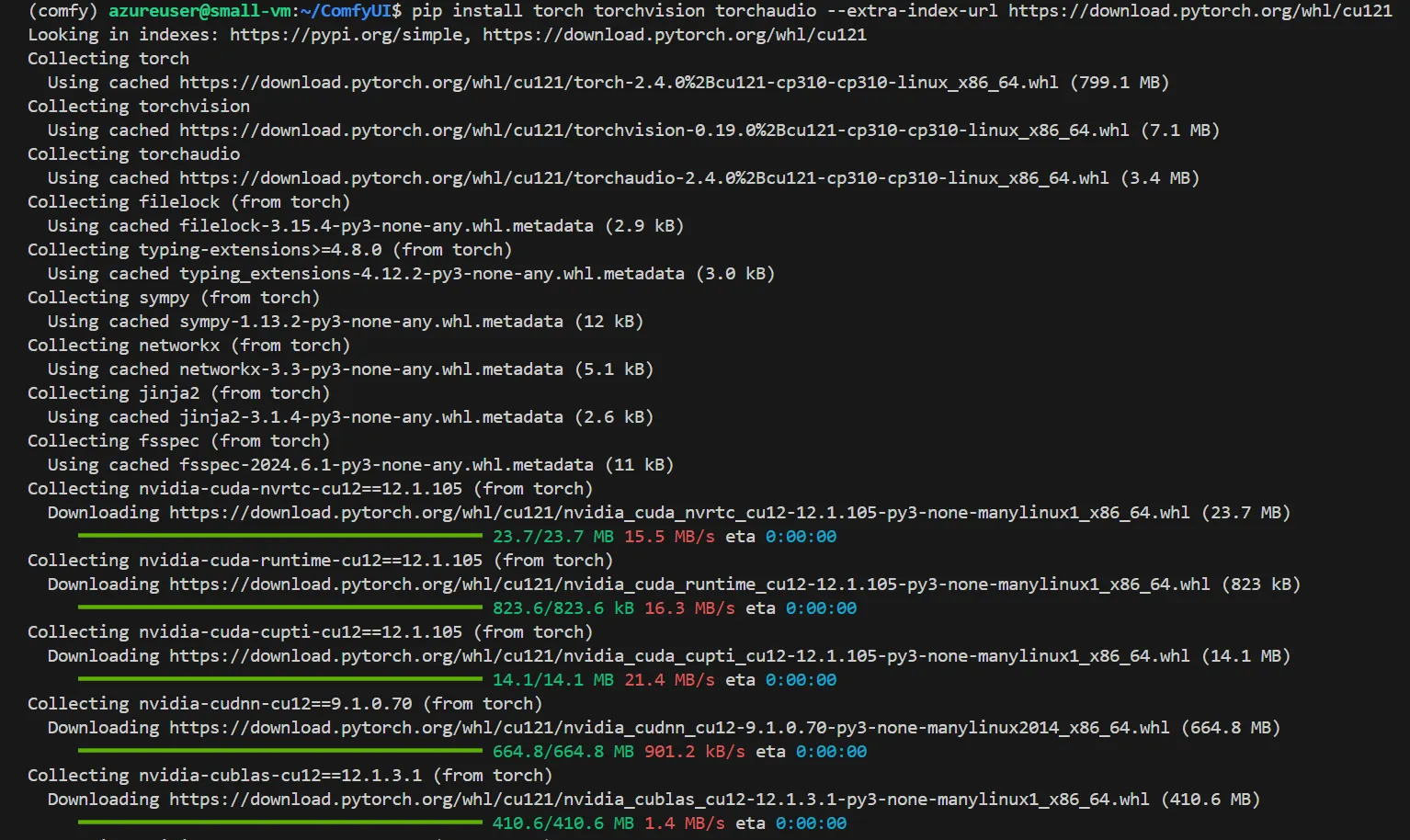The width and height of the screenshot is (1410, 840).
Task: Click 'Collecting fsspec (from torch)' line
Action: [179, 441]
